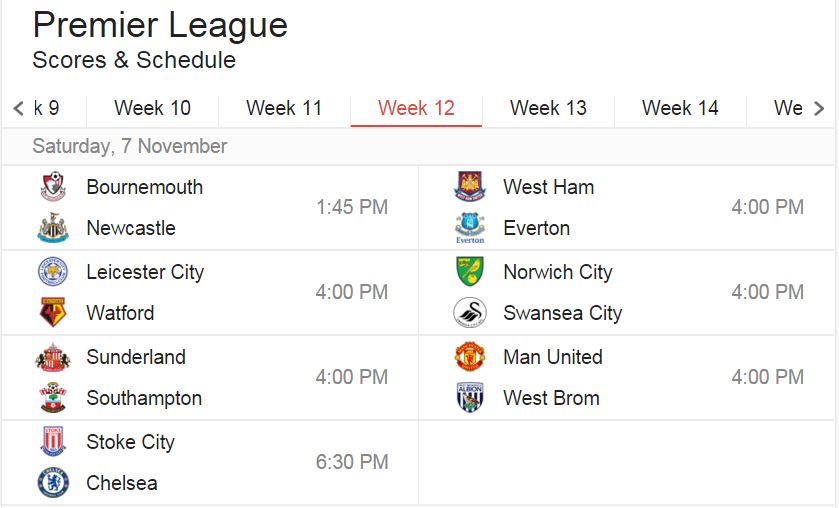839x508 pixels.
Task: Show earlier weeks with left arrow
Action: coord(19,109)
